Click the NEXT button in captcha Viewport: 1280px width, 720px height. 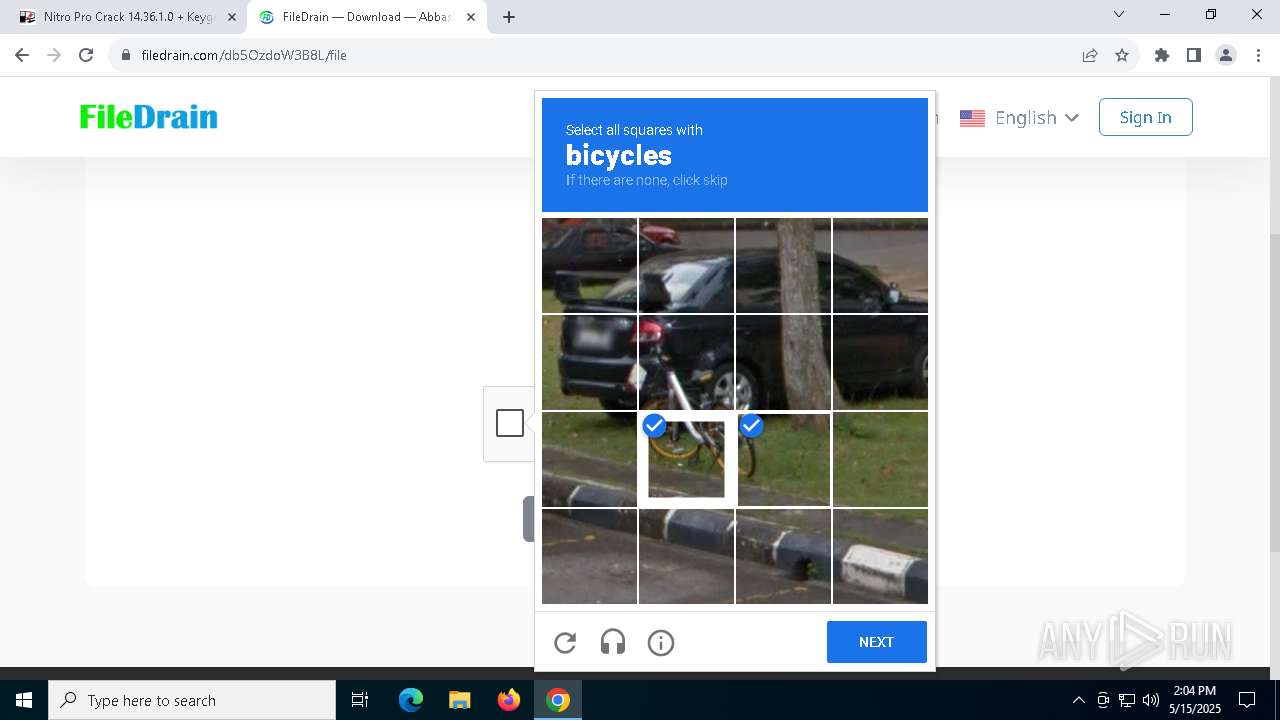(x=876, y=642)
